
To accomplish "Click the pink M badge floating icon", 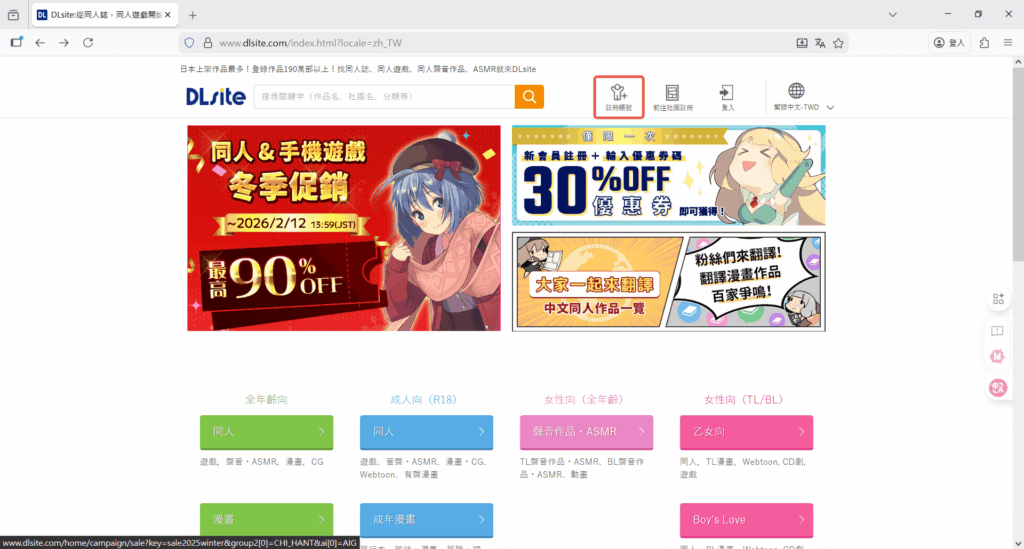I will point(997,355).
